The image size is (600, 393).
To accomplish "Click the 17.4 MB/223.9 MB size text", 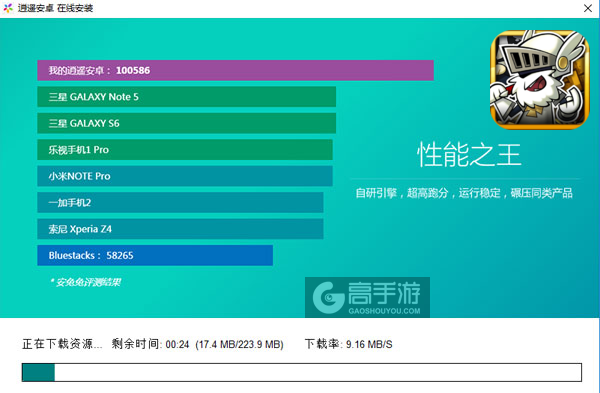I will click(240, 344).
